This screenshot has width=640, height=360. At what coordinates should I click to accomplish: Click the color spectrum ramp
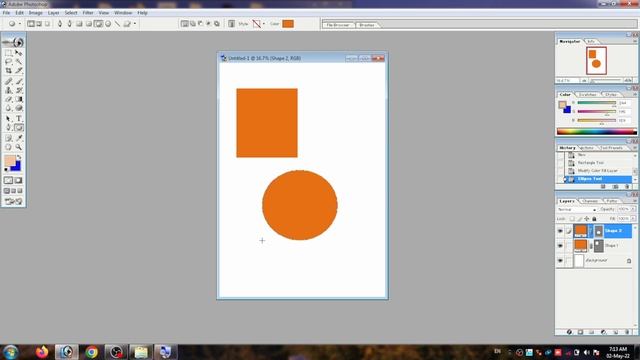597,132
